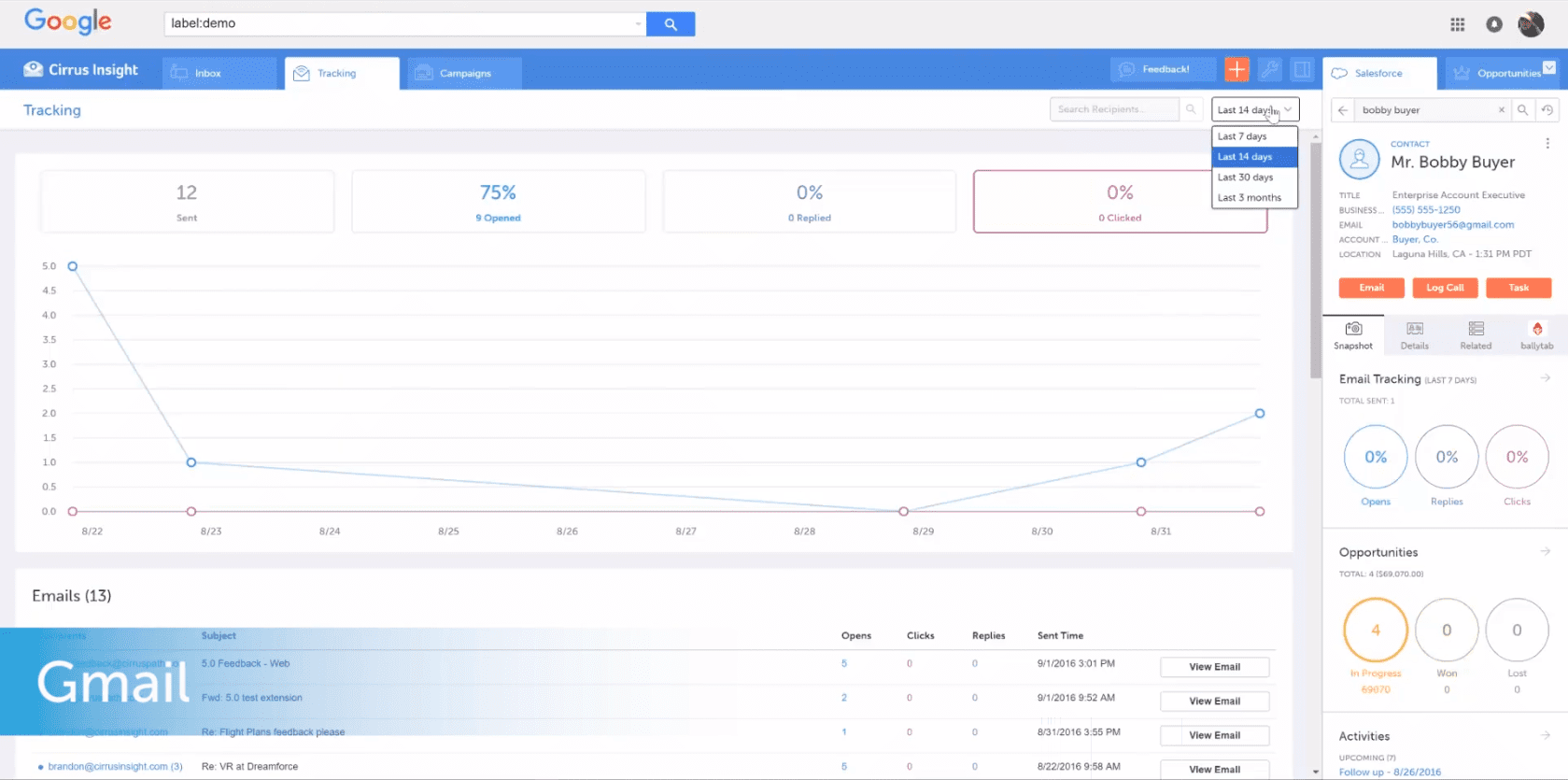Select Last 30 days option
The width and height of the screenshot is (1568, 780).
1254,177
